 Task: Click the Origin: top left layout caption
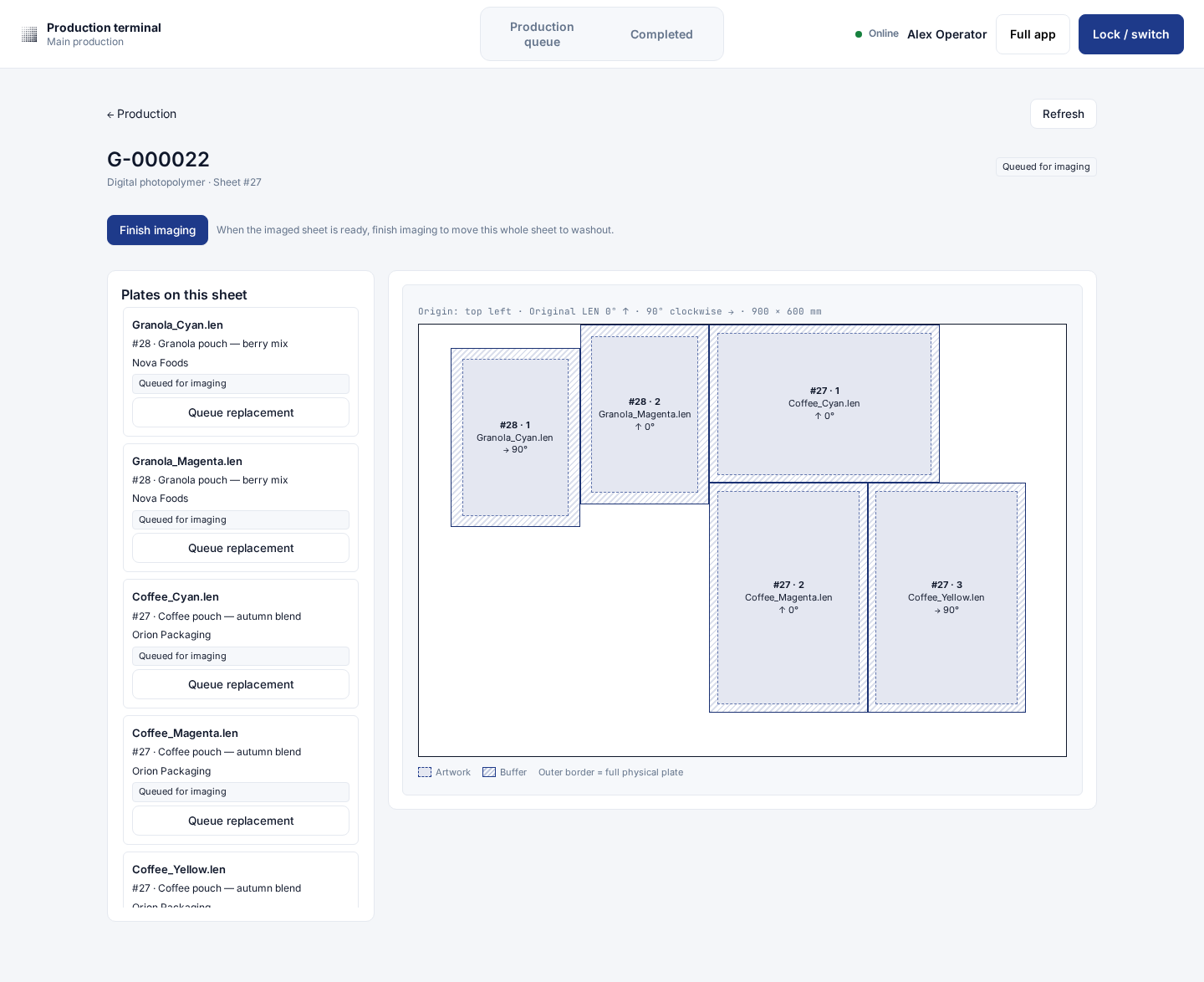click(x=620, y=311)
